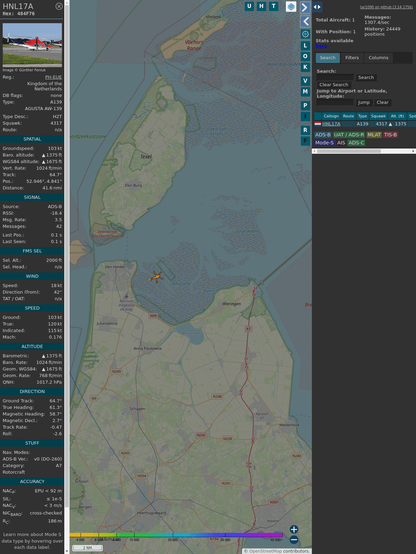The image size is (416, 554).
Task: Click the orange helicopter icon on map
Action: (x=156, y=277)
